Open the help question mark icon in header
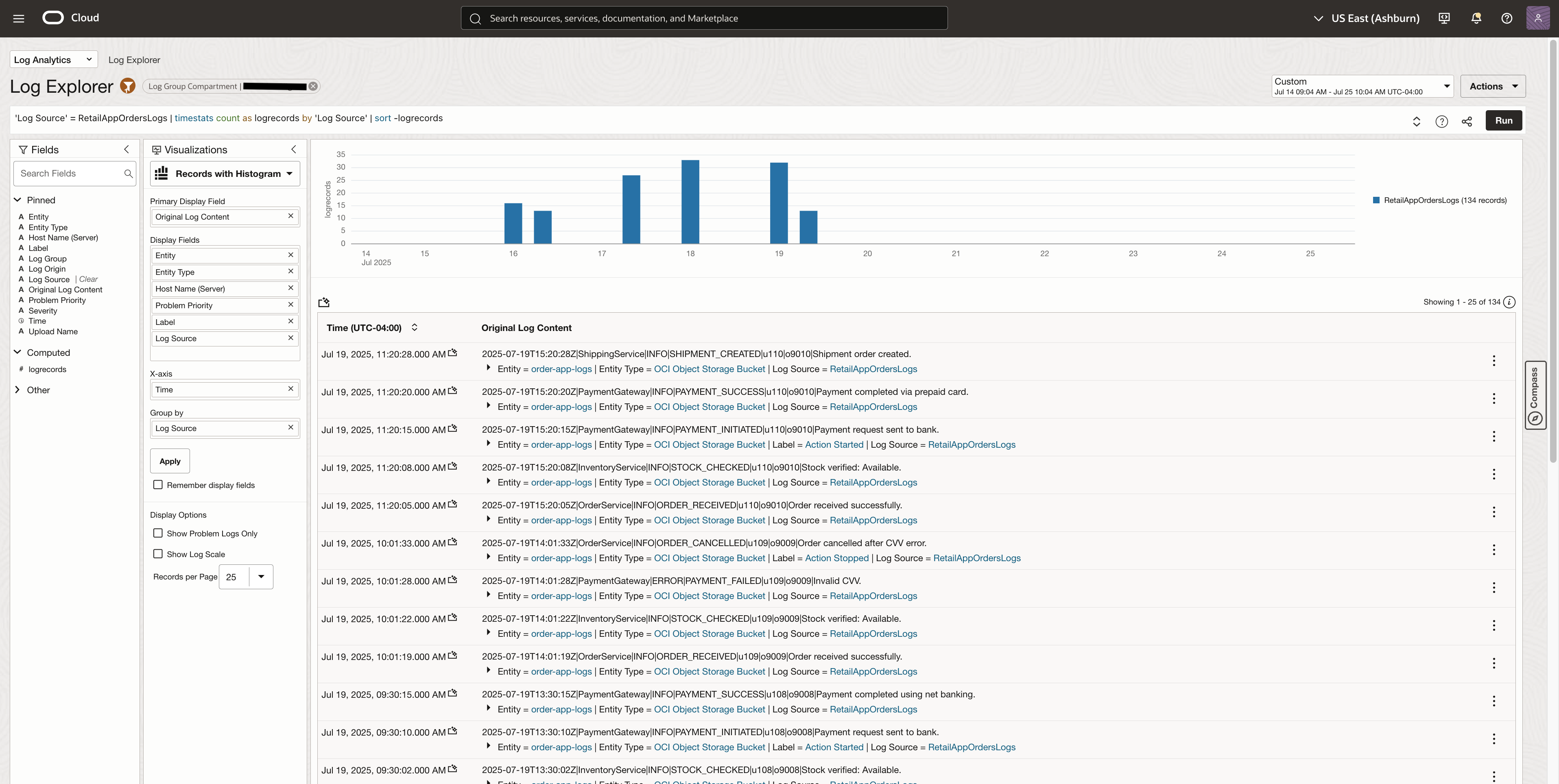Screen dimensions: 1559x784 point(1507,18)
